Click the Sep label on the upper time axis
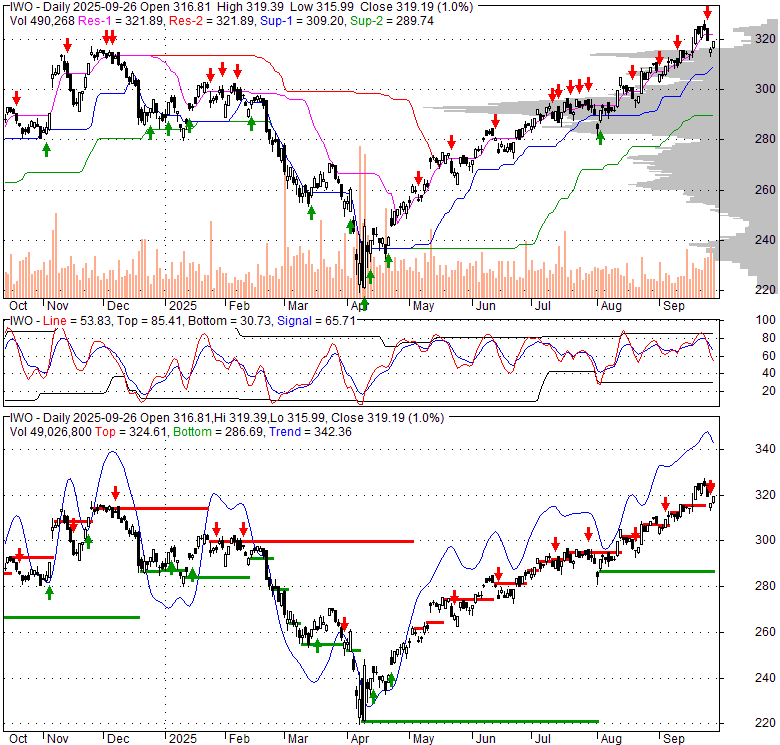 674,306
